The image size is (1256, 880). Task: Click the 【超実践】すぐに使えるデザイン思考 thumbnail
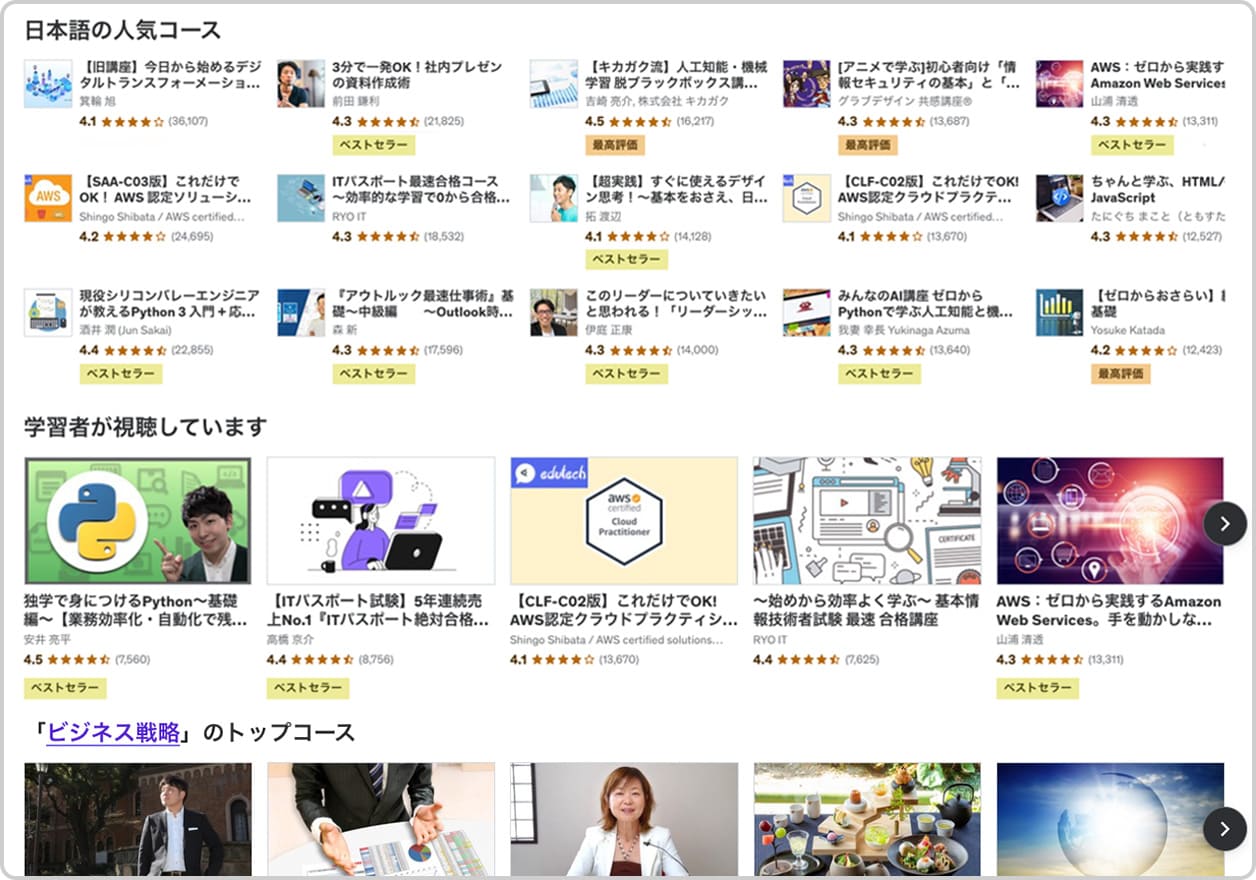point(554,198)
